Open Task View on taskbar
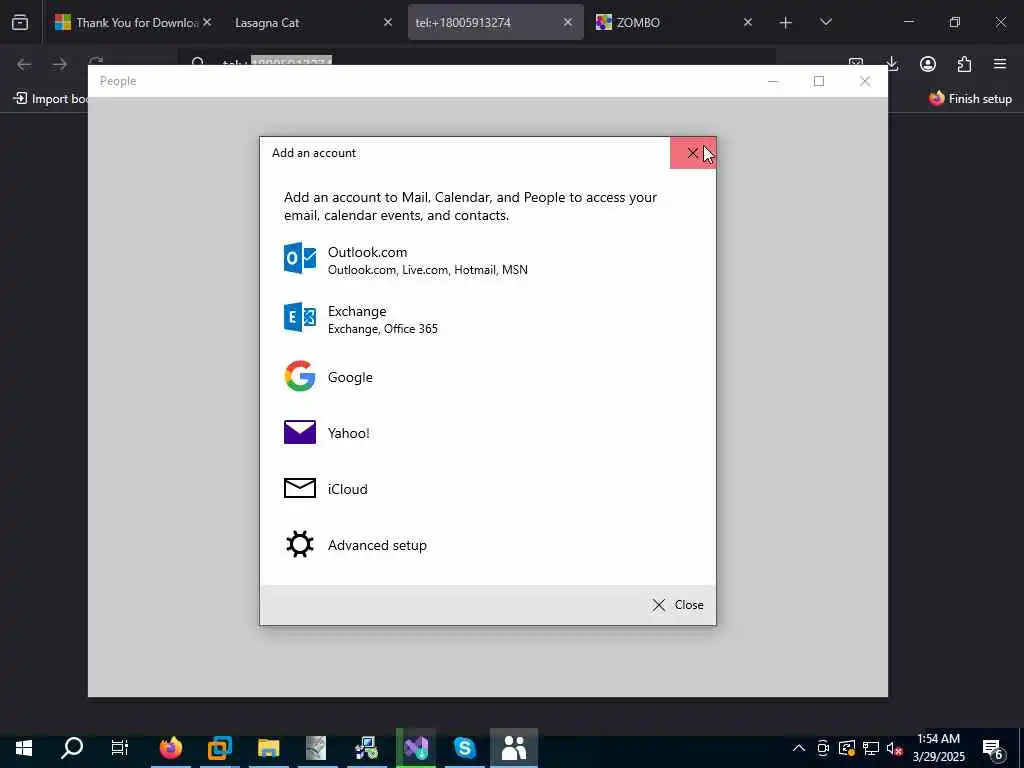The height and width of the screenshot is (768, 1024). [120, 748]
